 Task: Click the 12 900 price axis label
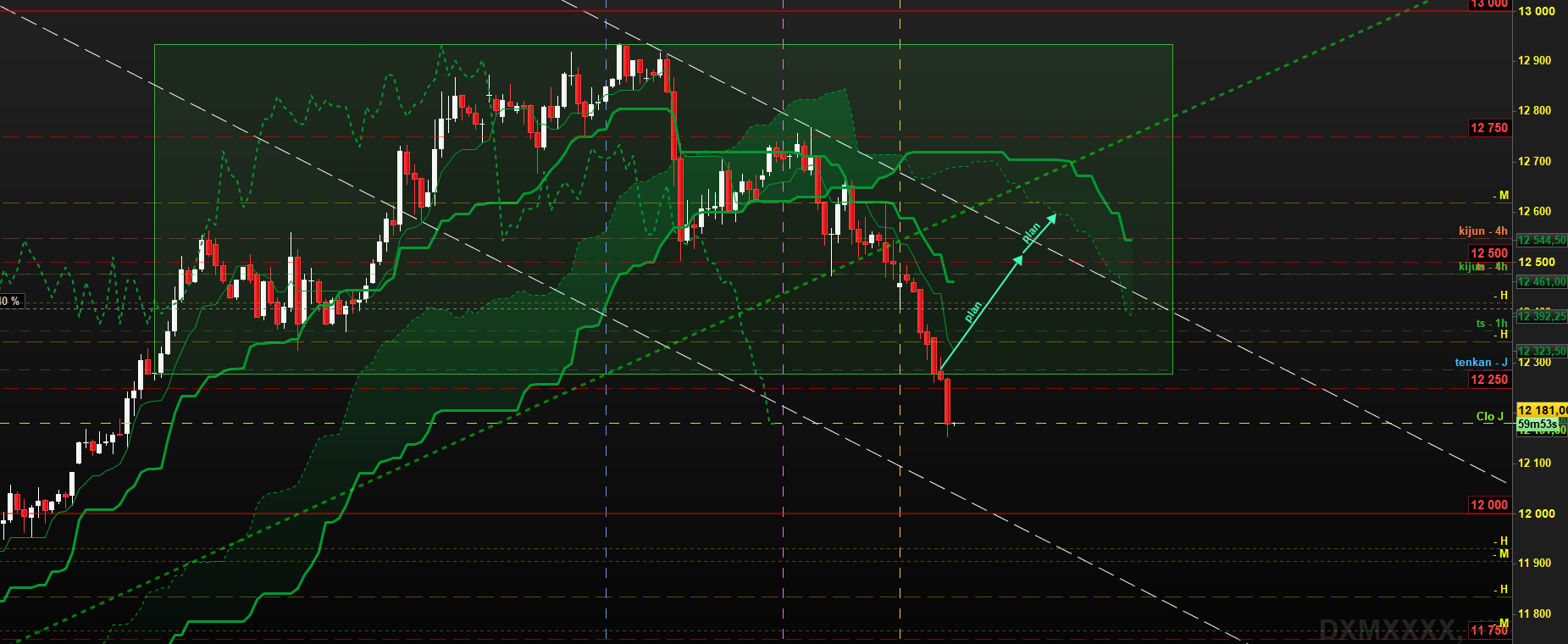click(x=1535, y=60)
